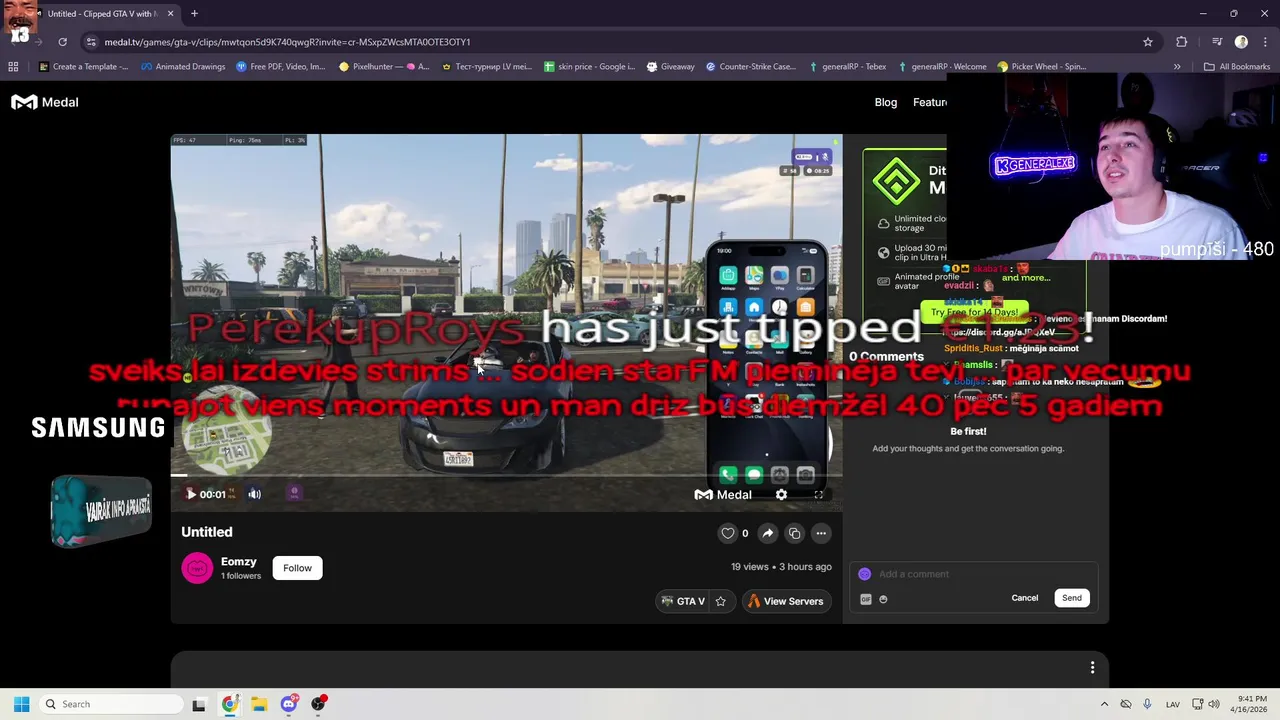Open Chrome from the taskbar
This screenshot has height=720, width=1280.
[229, 704]
